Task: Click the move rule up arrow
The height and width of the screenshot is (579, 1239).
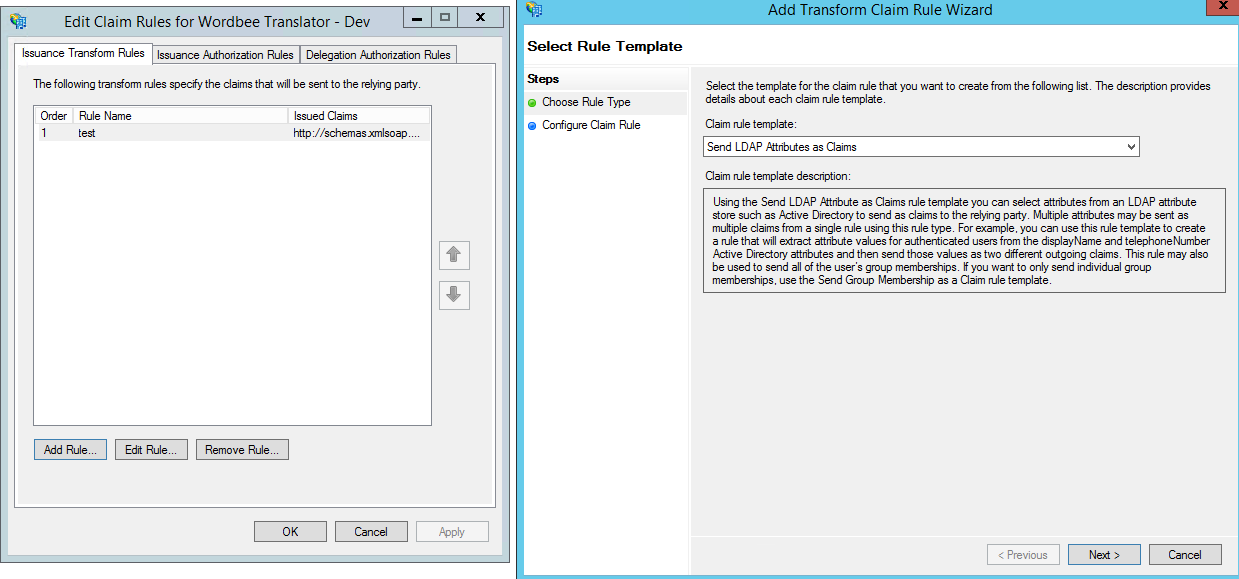Action: (x=454, y=255)
